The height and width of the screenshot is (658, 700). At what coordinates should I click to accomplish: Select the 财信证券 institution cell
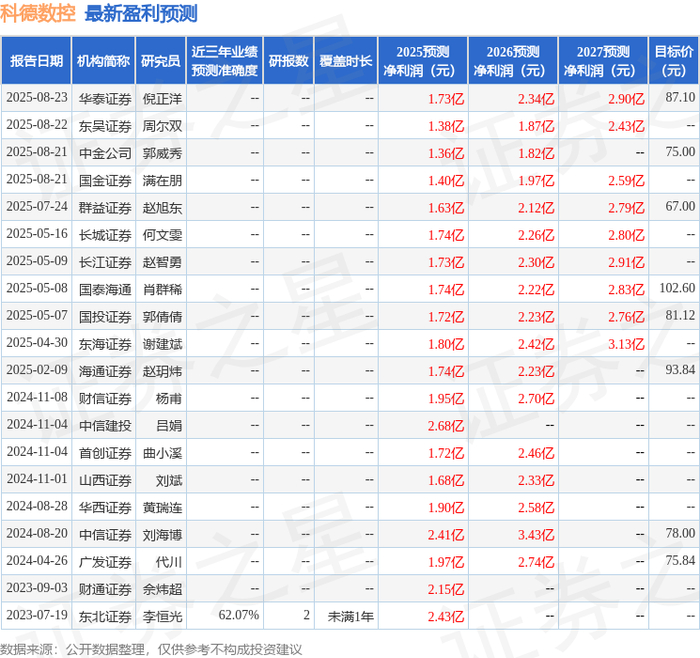pyautogui.click(x=105, y=399)
